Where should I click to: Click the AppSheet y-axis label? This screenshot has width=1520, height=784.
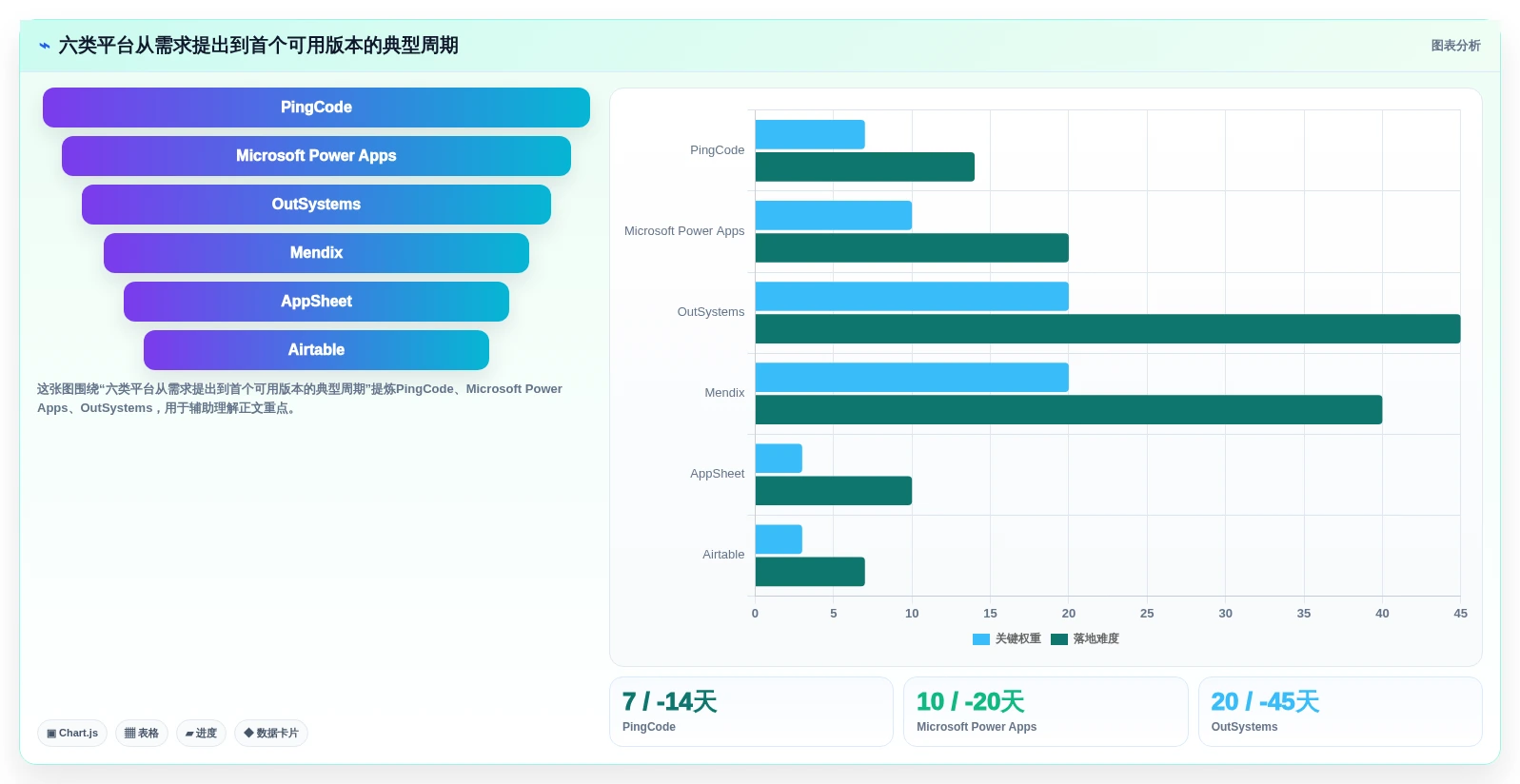pyautogui.click(x=718, y=474)
